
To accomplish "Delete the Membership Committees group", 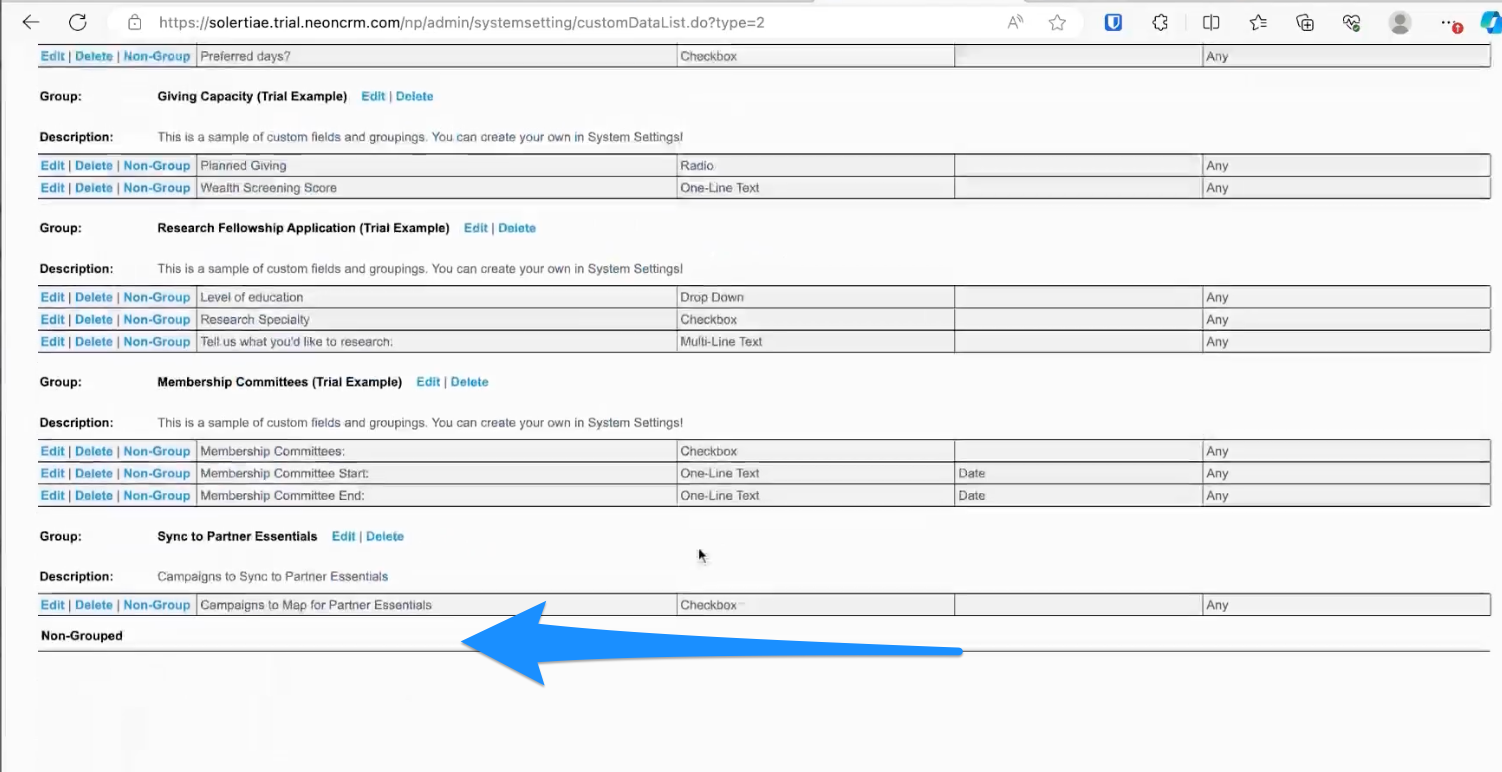I will tap(470, 382).
